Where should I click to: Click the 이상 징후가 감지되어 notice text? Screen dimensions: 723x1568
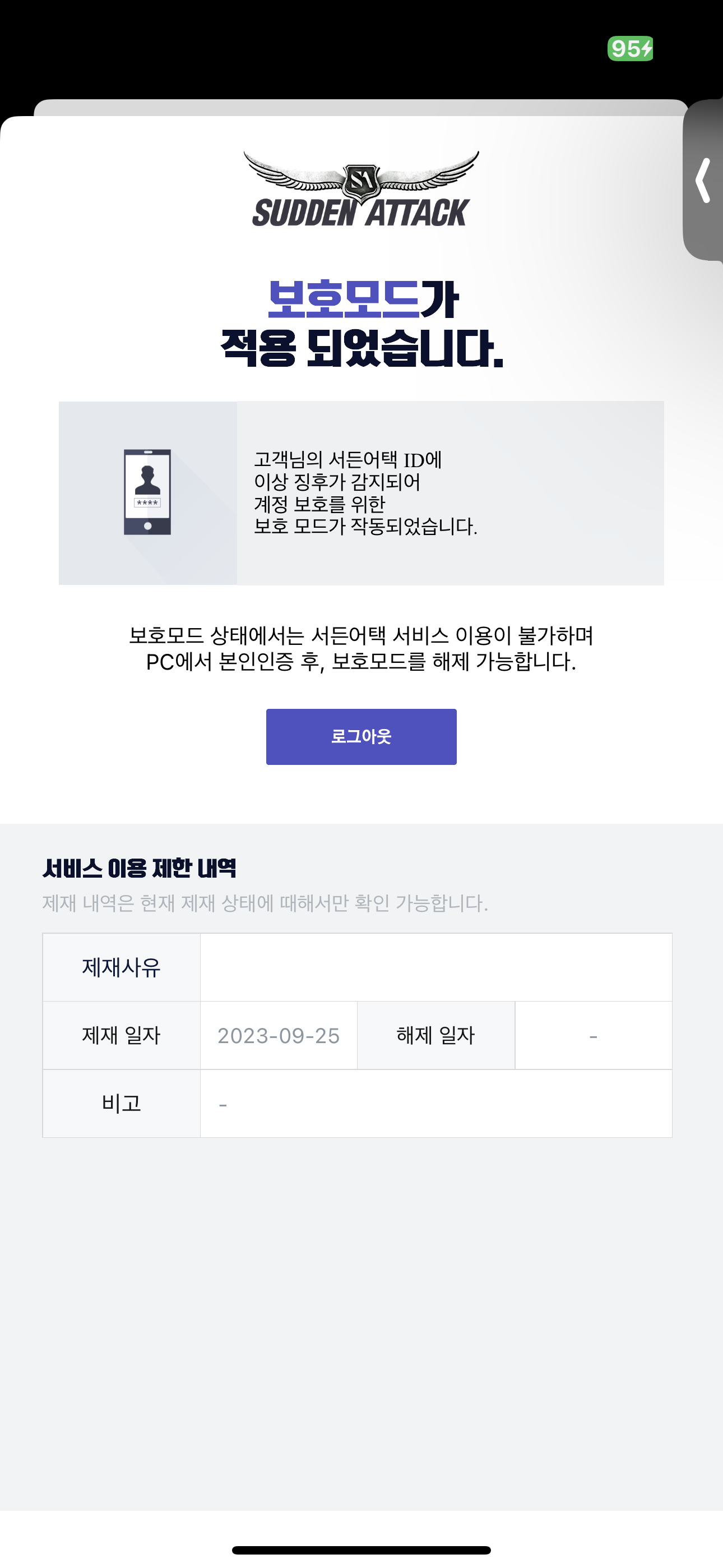pyautogui.click(x=337, y=482)
